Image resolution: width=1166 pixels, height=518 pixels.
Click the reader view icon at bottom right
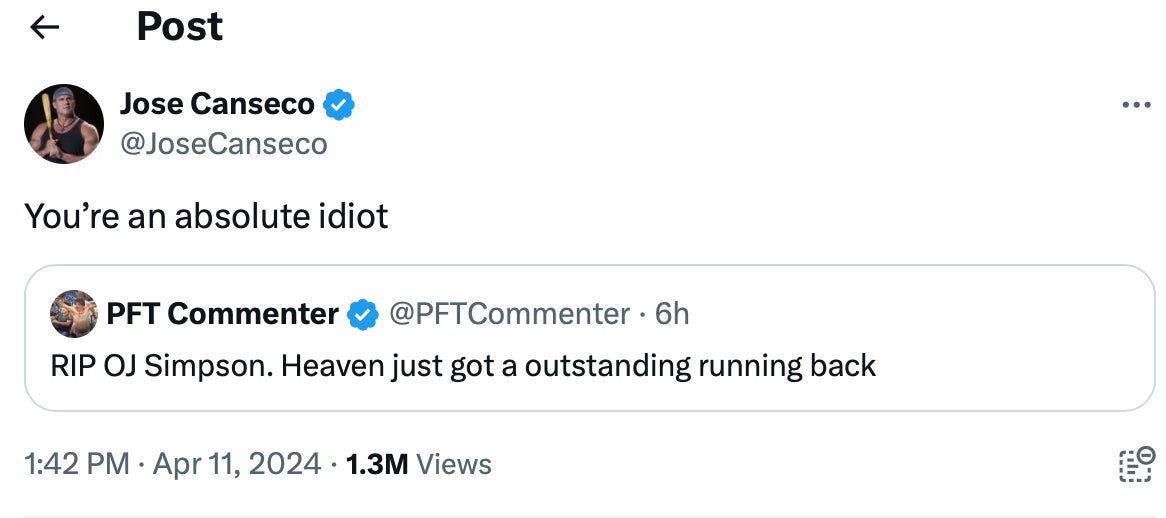[x=1136, y=465]
